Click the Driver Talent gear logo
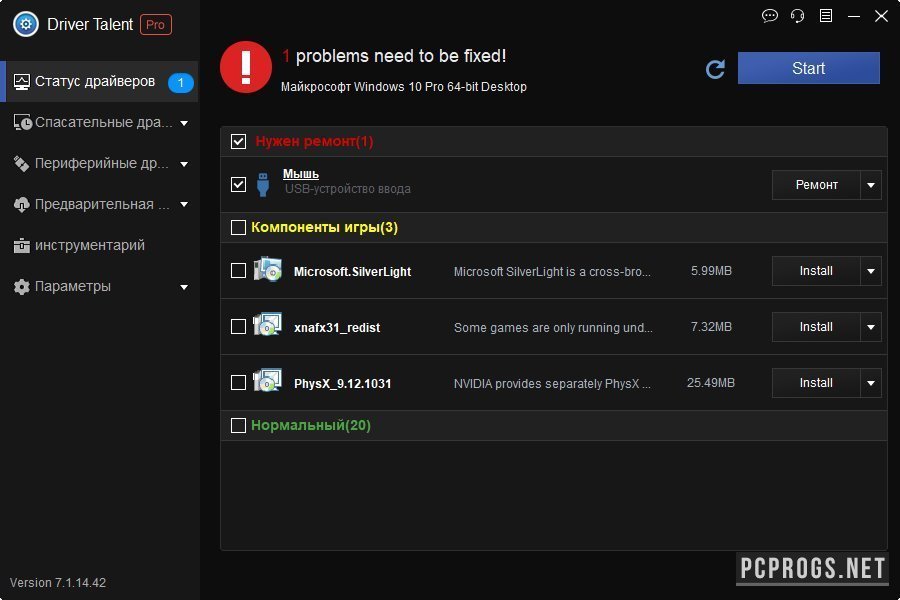This screenshot has width=900, height=600. (25, 25)
